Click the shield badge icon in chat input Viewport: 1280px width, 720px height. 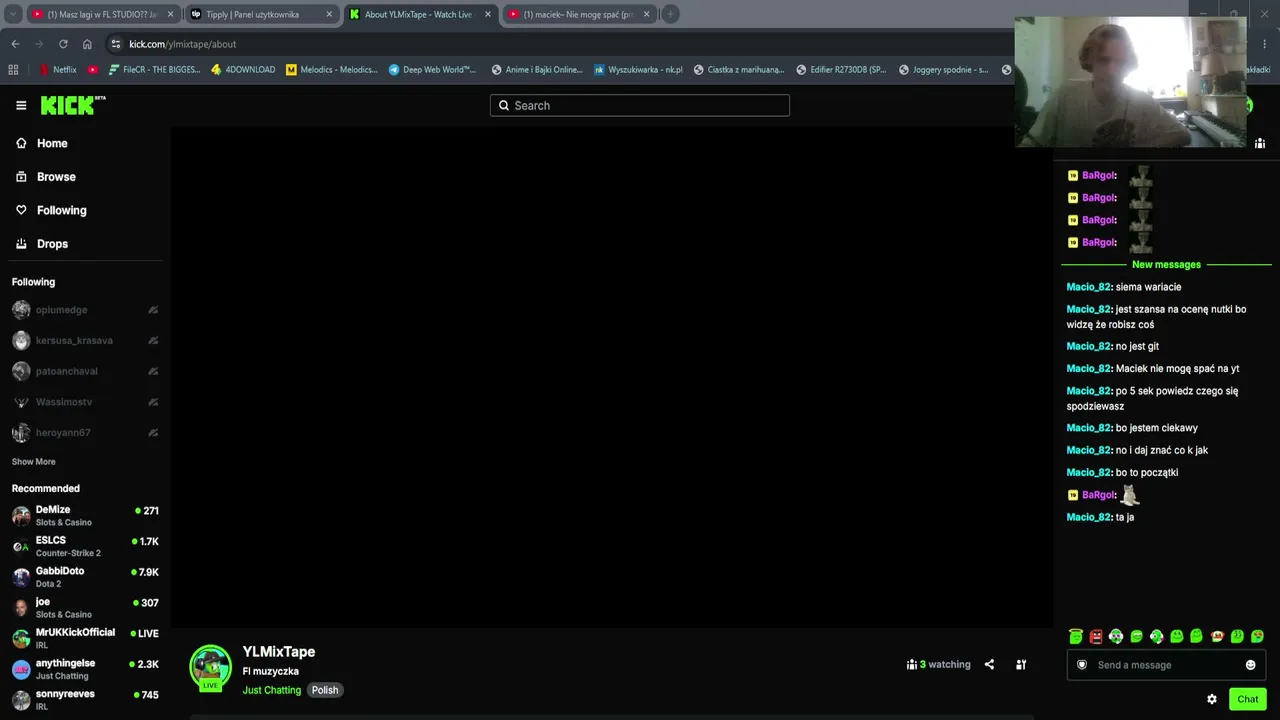(1082, 665)
